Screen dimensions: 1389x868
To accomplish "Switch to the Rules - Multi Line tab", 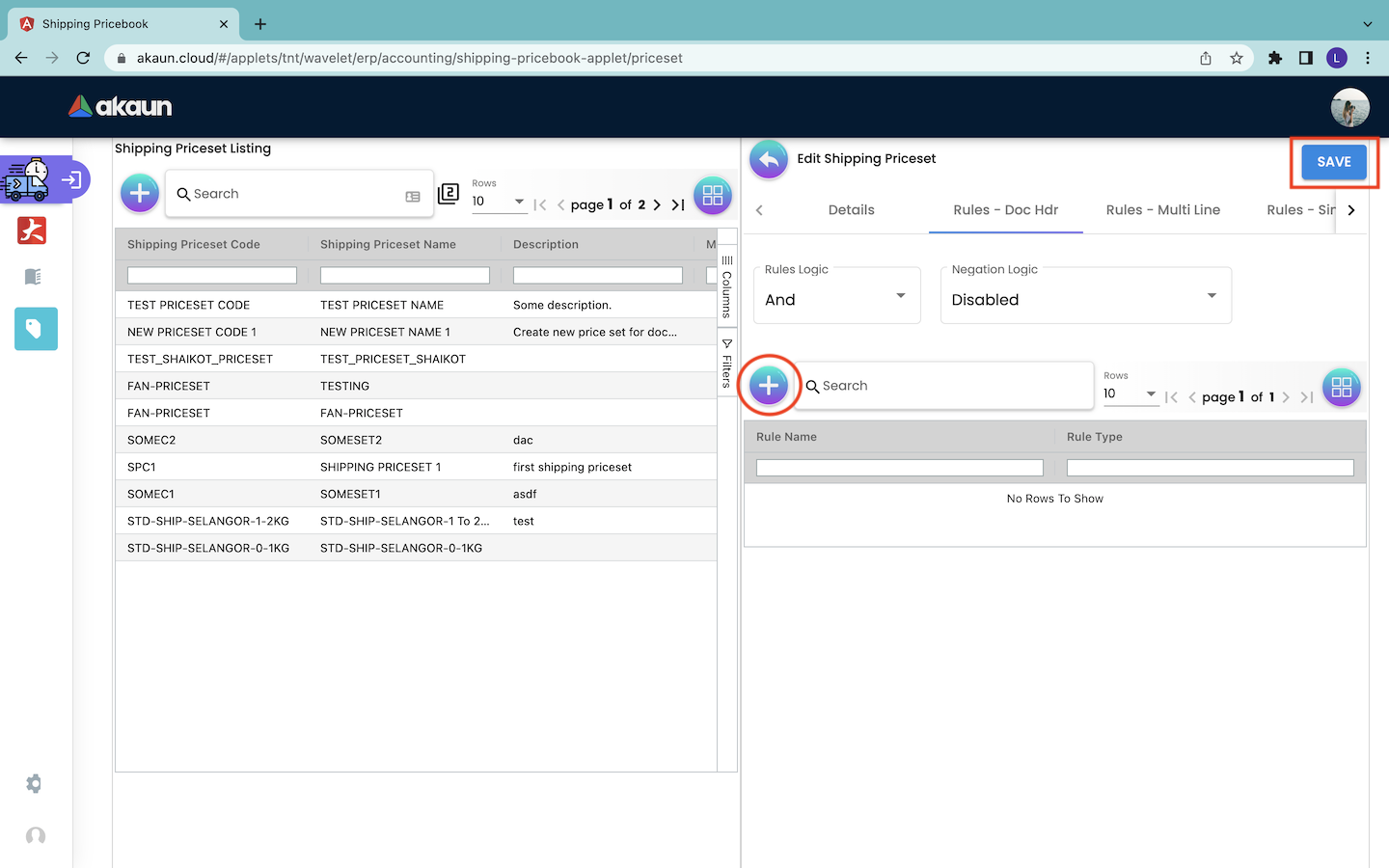I will (1162, 210).
